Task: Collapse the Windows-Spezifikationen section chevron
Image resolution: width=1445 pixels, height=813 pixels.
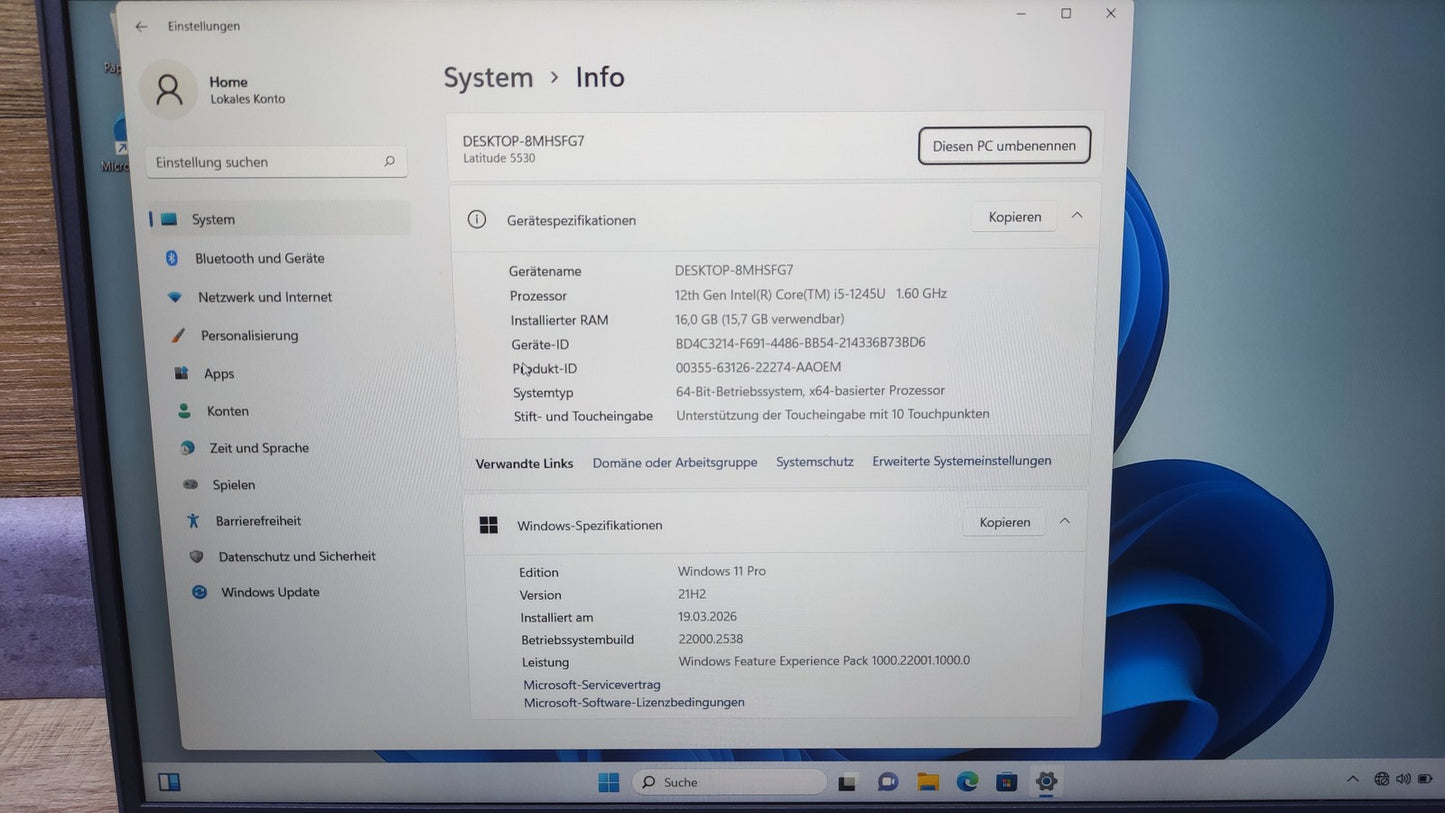Action: pyautogui.click(x=1065, y=521)
